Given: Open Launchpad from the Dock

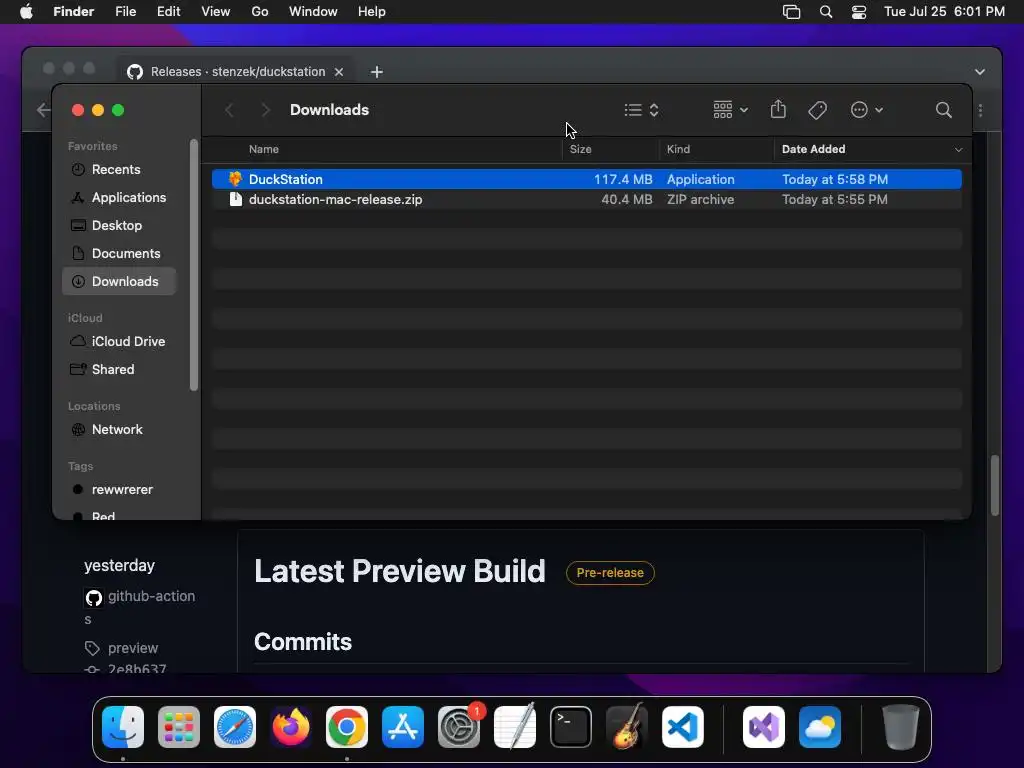Looking at the screenshot, I should [179, 727].
